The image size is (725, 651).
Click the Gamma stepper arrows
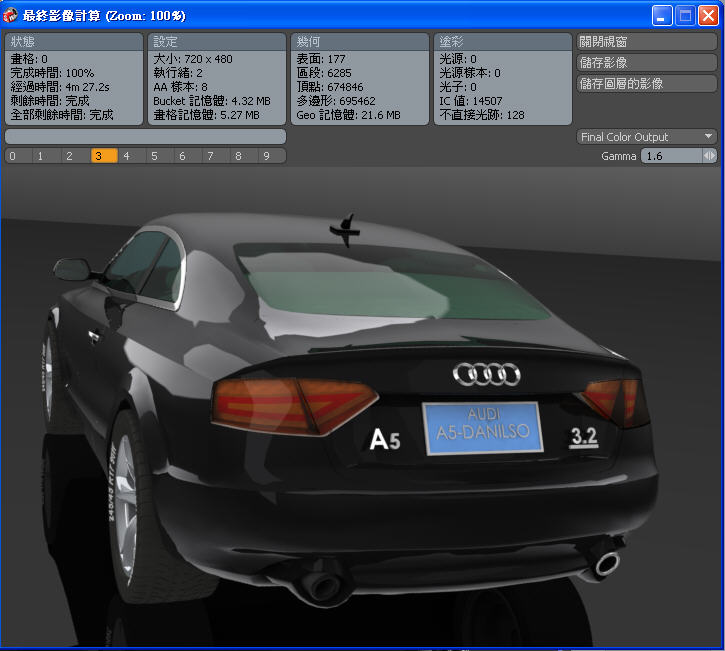click(709, 156)
